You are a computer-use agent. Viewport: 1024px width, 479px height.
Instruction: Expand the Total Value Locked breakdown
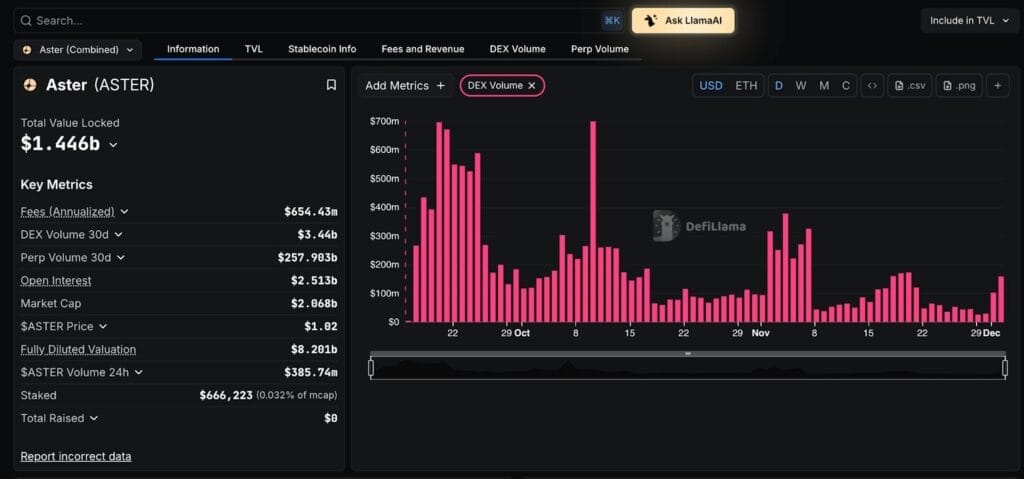(x=113, y=145)
